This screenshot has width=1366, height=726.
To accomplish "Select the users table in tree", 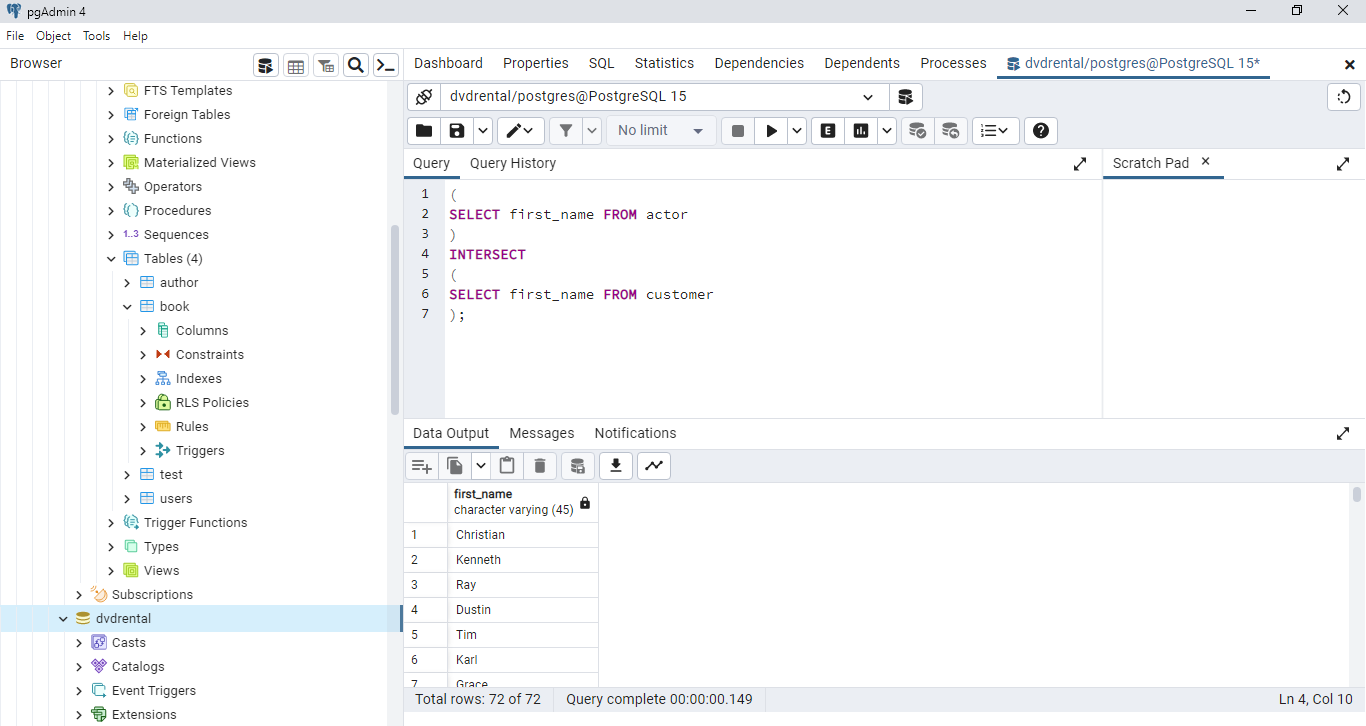I will tap(176, 499).
